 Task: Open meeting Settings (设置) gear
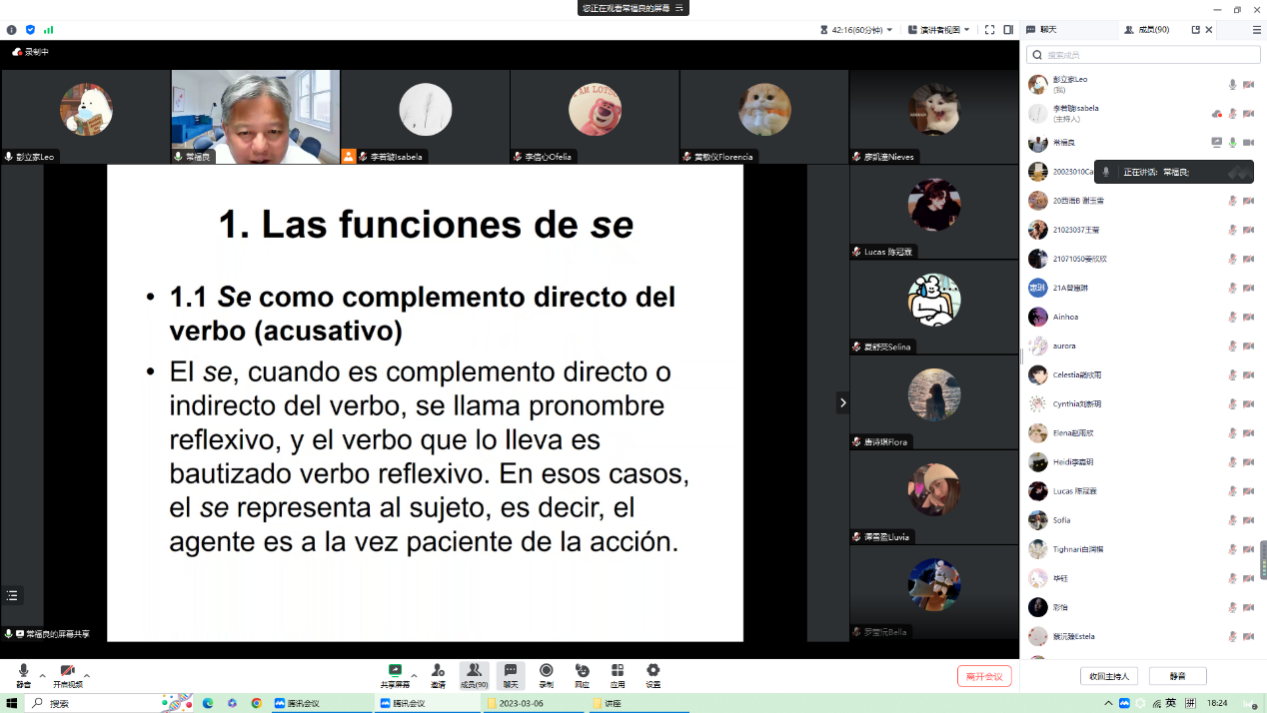click(653, 675)
